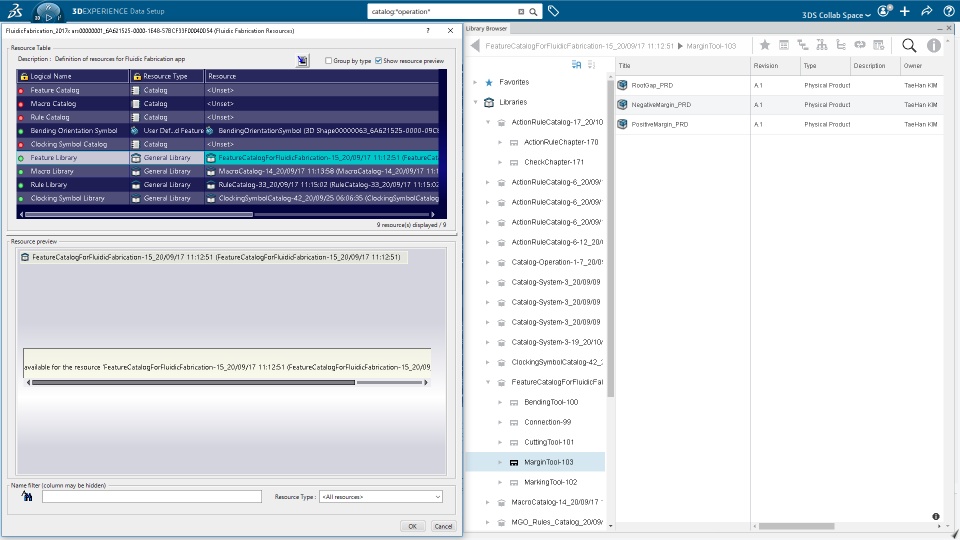Screen dimensions: 960x540
Task: Select PositiveMargin_PRD row
Action: (779, 124)
